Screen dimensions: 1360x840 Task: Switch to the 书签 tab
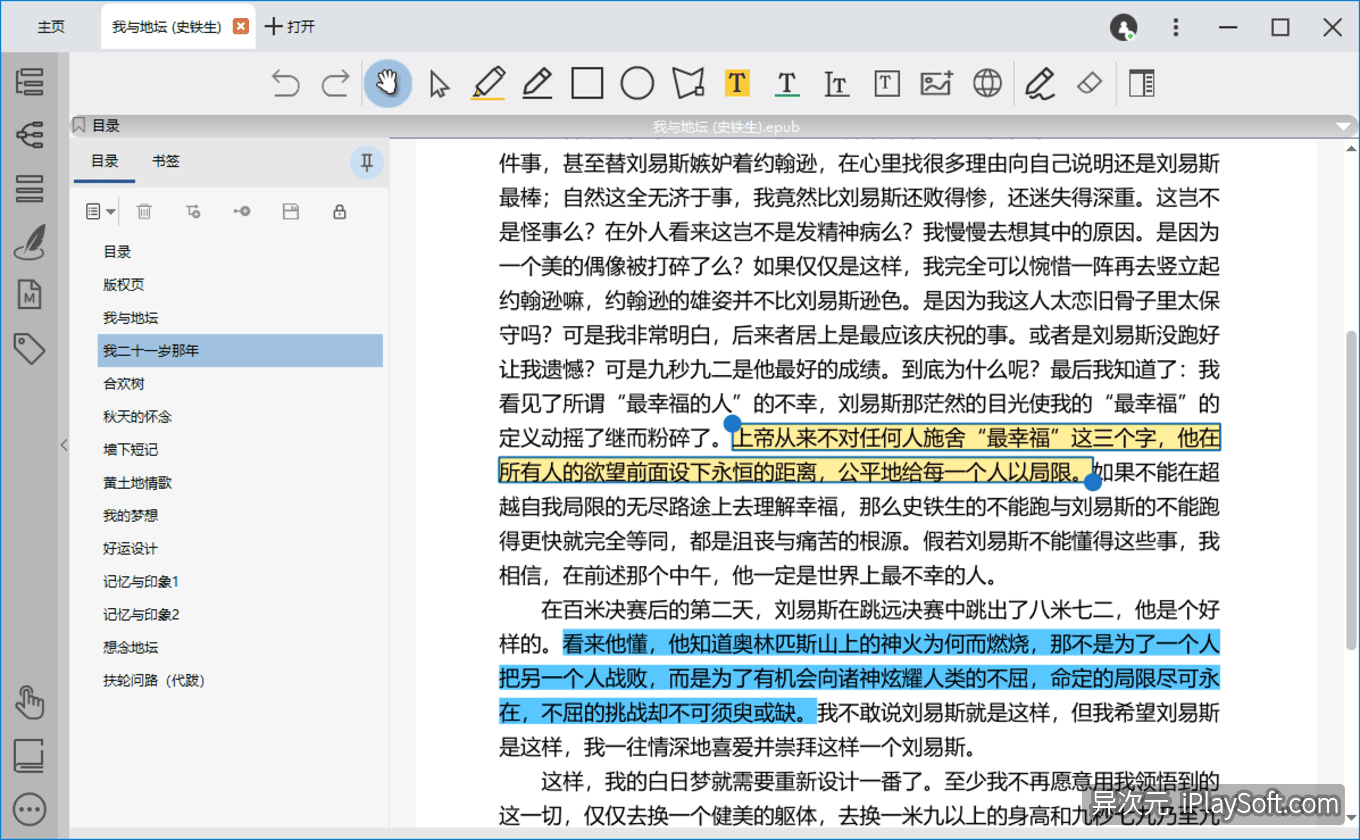click(x=166, y=161)
